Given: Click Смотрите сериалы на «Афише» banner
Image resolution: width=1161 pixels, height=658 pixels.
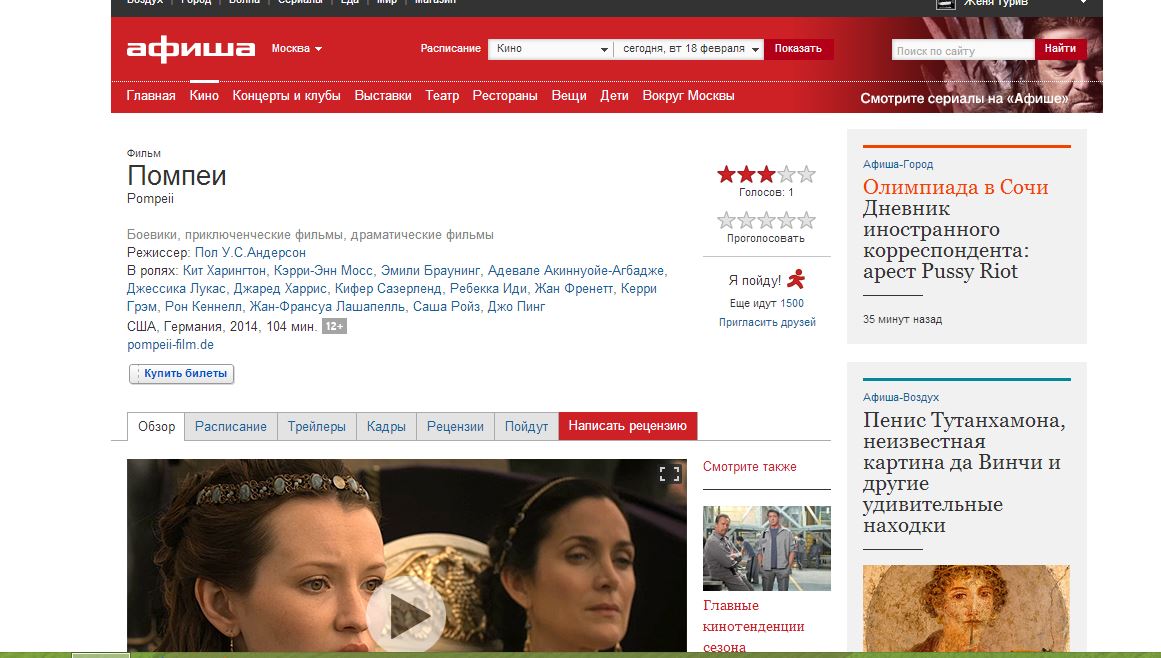Looking at the screenshot, I should [964, 98].
